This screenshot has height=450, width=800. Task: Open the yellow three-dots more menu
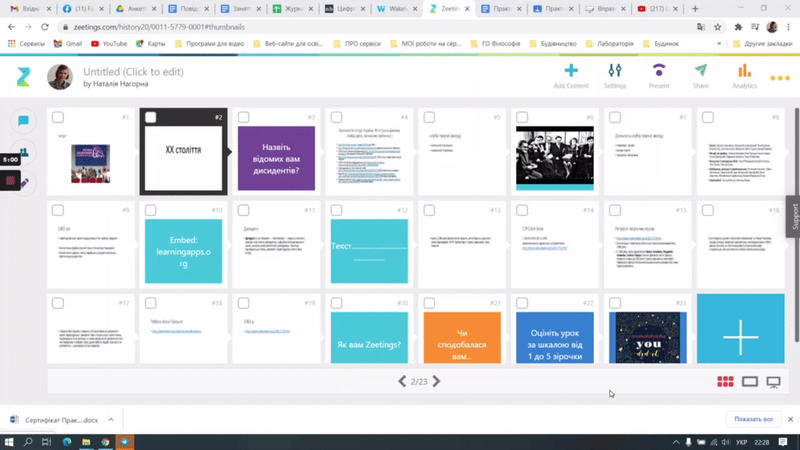[x=780, y=78]
